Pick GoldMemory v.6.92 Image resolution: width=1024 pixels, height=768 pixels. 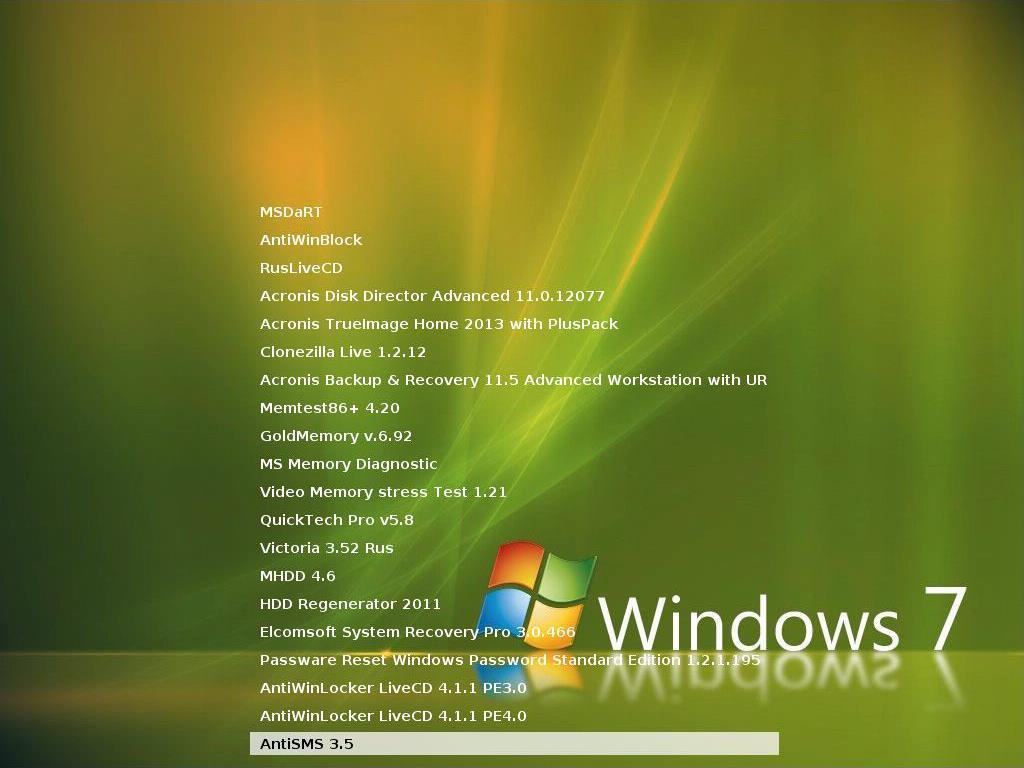pos(336,437)
